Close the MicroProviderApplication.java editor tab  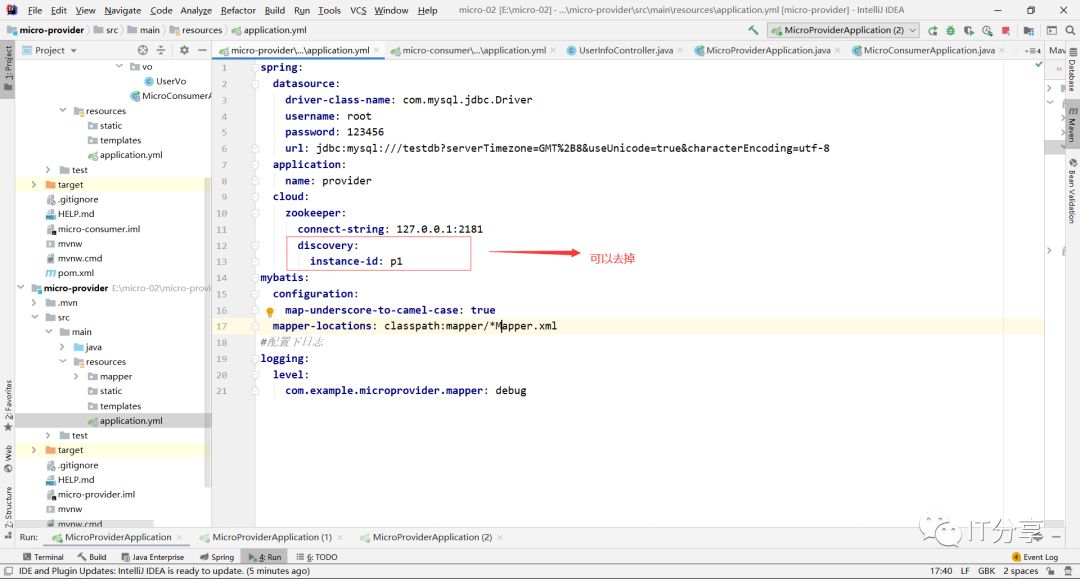coord(838,50)
